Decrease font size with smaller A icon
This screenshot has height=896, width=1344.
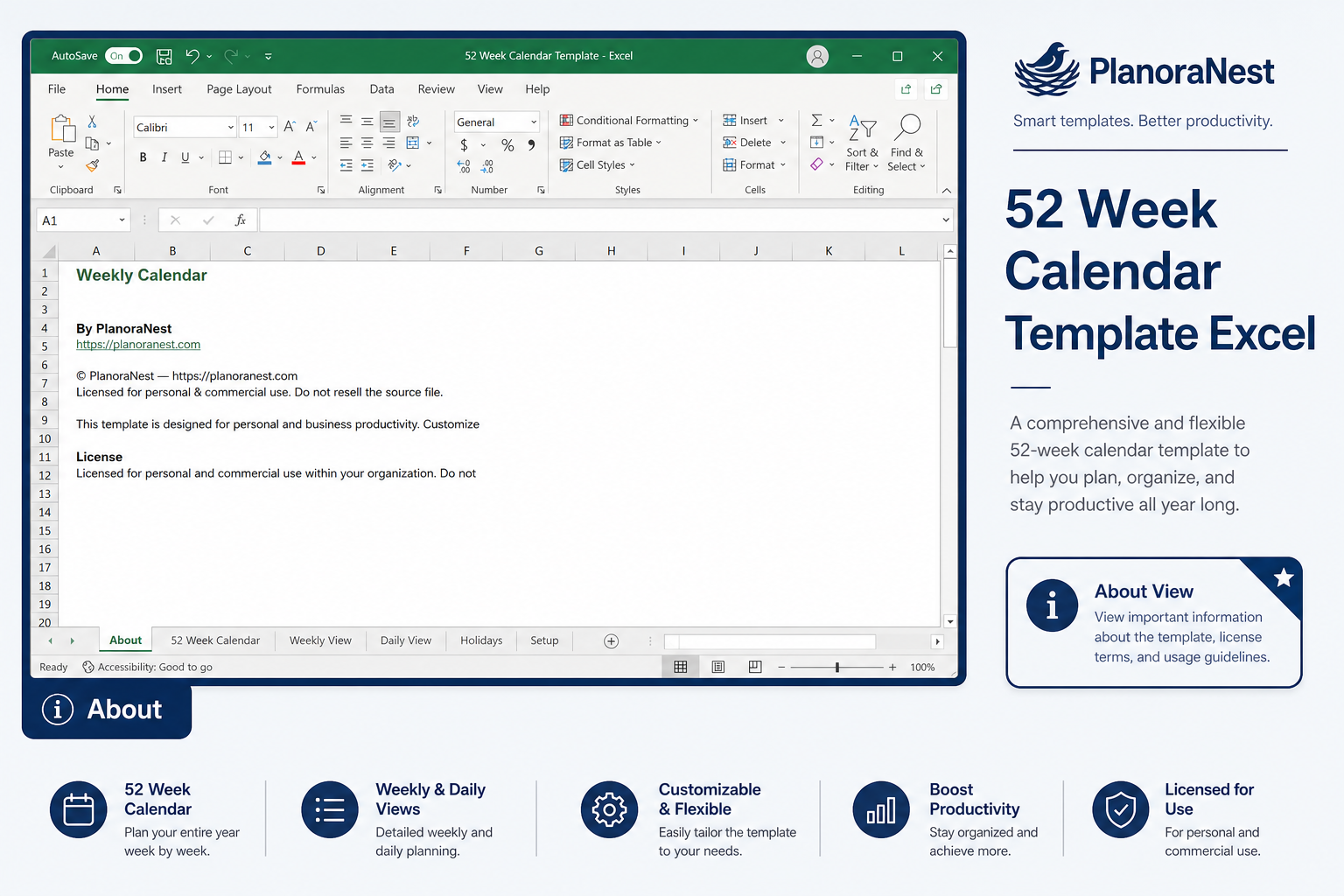(311, 127)
